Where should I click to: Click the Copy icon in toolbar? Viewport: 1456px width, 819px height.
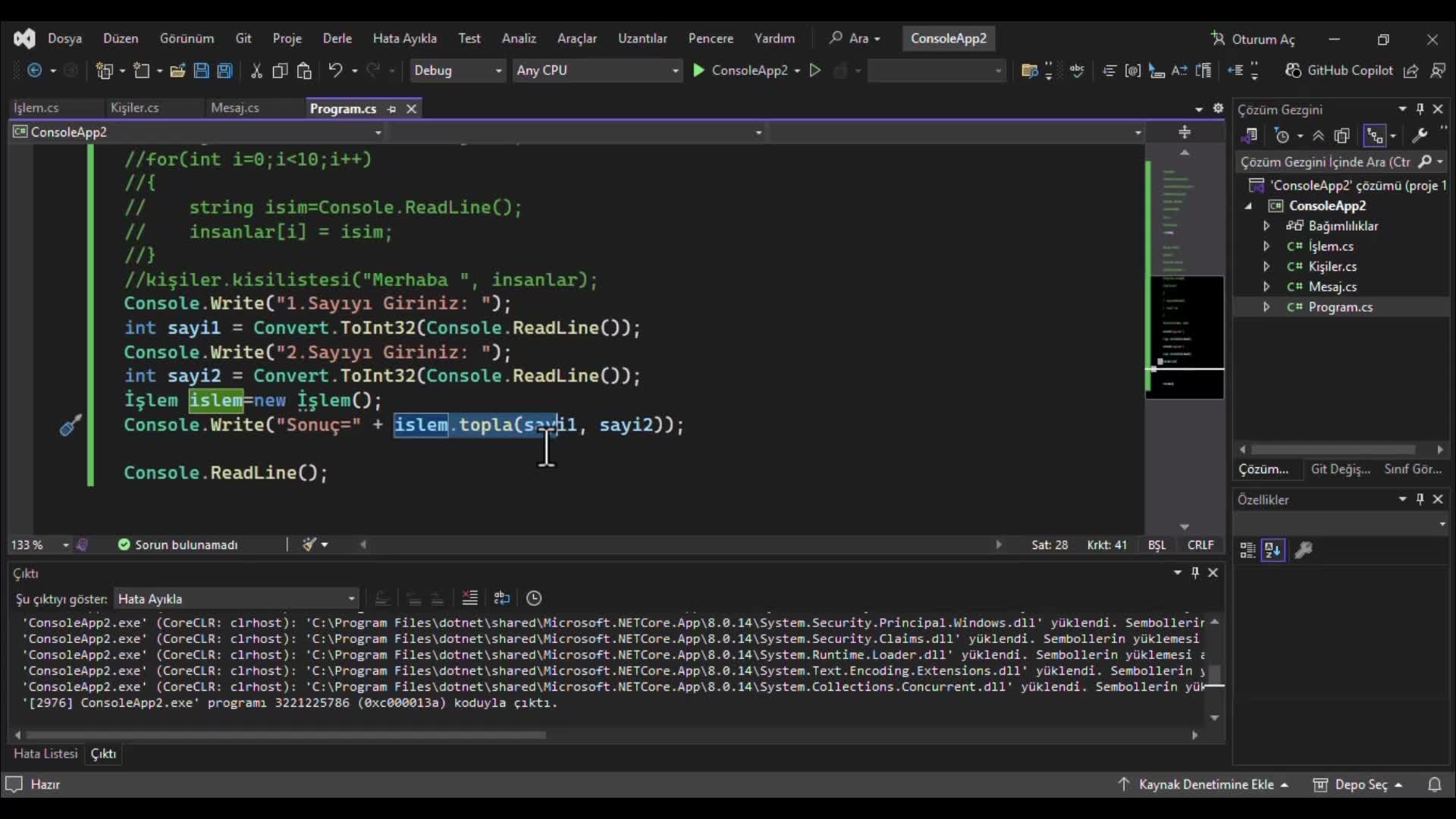click(280, 71)
